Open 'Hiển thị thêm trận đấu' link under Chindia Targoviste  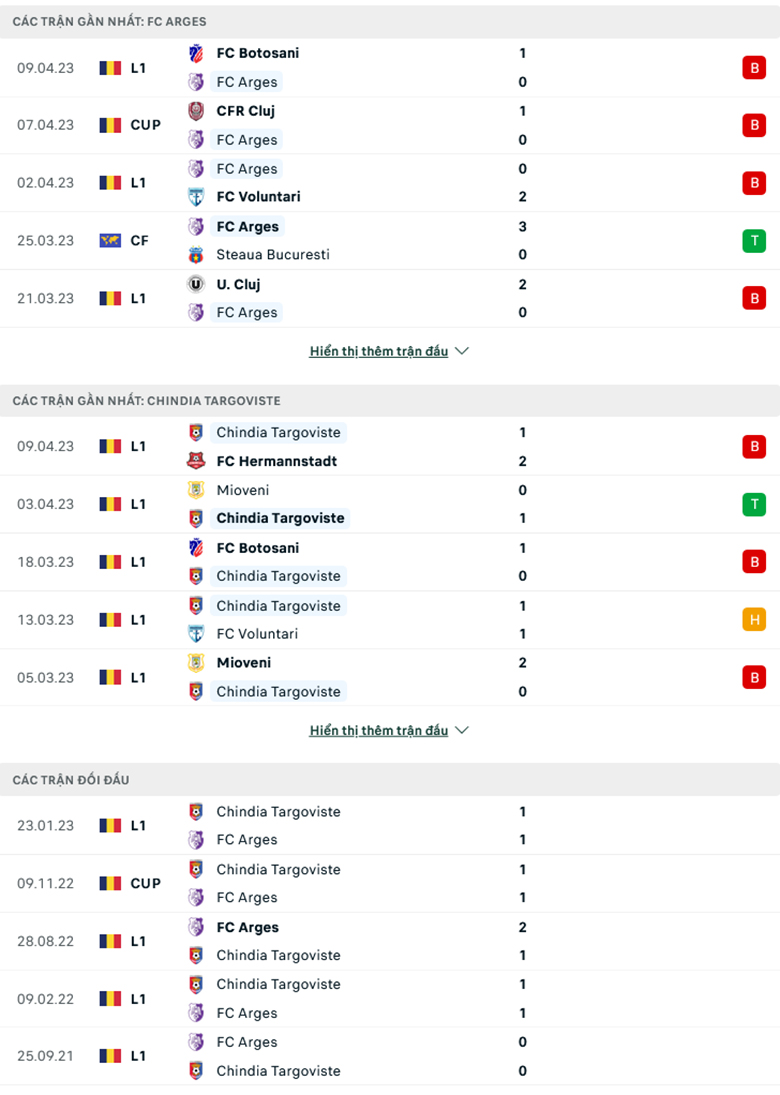378,730
